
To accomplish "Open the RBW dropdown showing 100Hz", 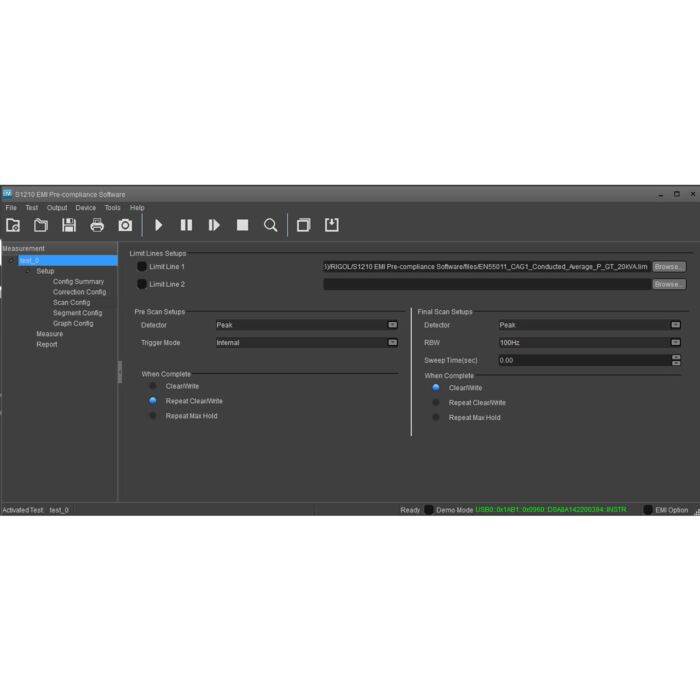I will coord(589,342).
